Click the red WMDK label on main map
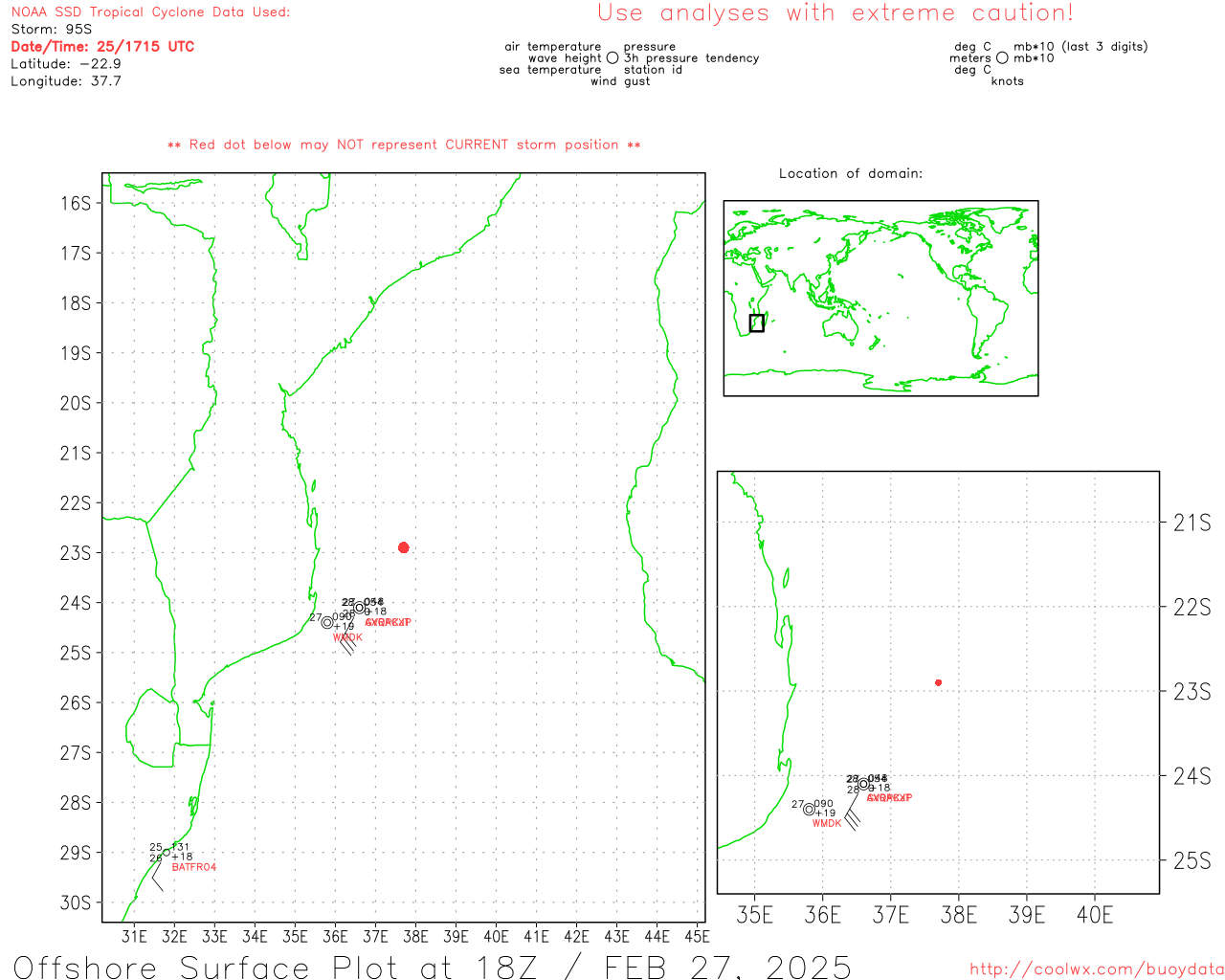Screen dimensions: 1225x980 coord(347,637)
